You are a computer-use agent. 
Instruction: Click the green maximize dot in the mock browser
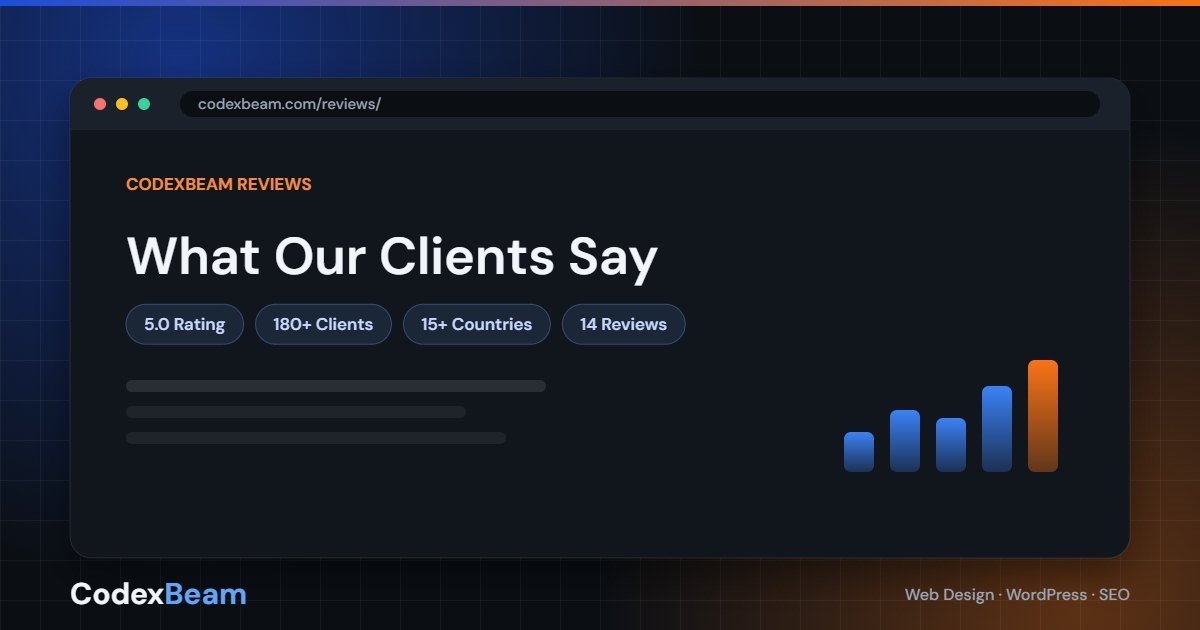point(144,104)
